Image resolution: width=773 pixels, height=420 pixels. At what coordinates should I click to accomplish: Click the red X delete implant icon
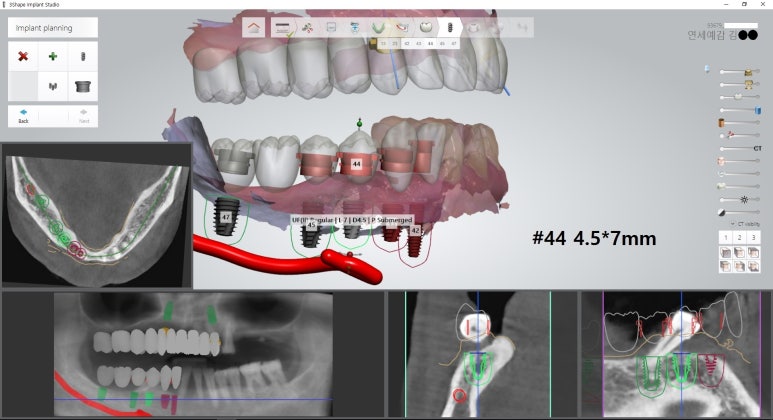(22, 57)
